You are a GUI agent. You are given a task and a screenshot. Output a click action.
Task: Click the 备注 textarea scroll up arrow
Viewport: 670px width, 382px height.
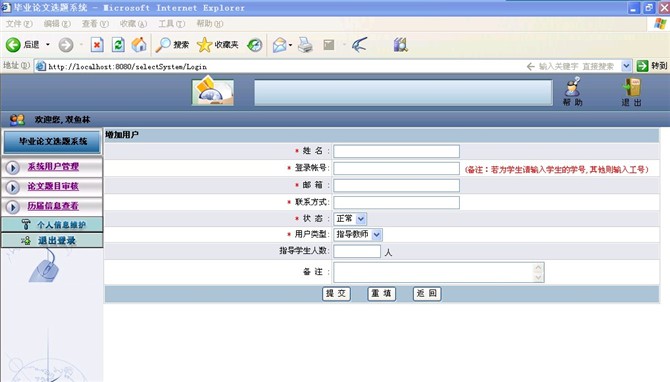(538, 268)
